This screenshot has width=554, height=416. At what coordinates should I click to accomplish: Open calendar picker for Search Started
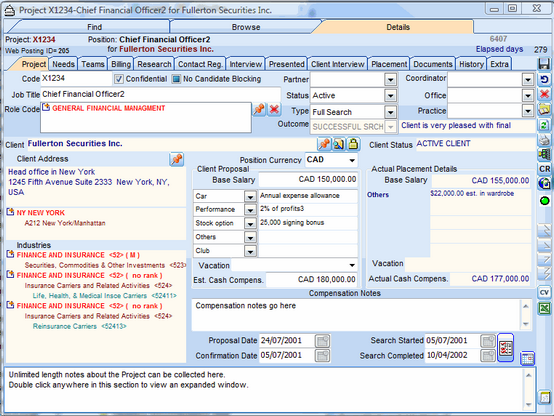click(488, 341)
